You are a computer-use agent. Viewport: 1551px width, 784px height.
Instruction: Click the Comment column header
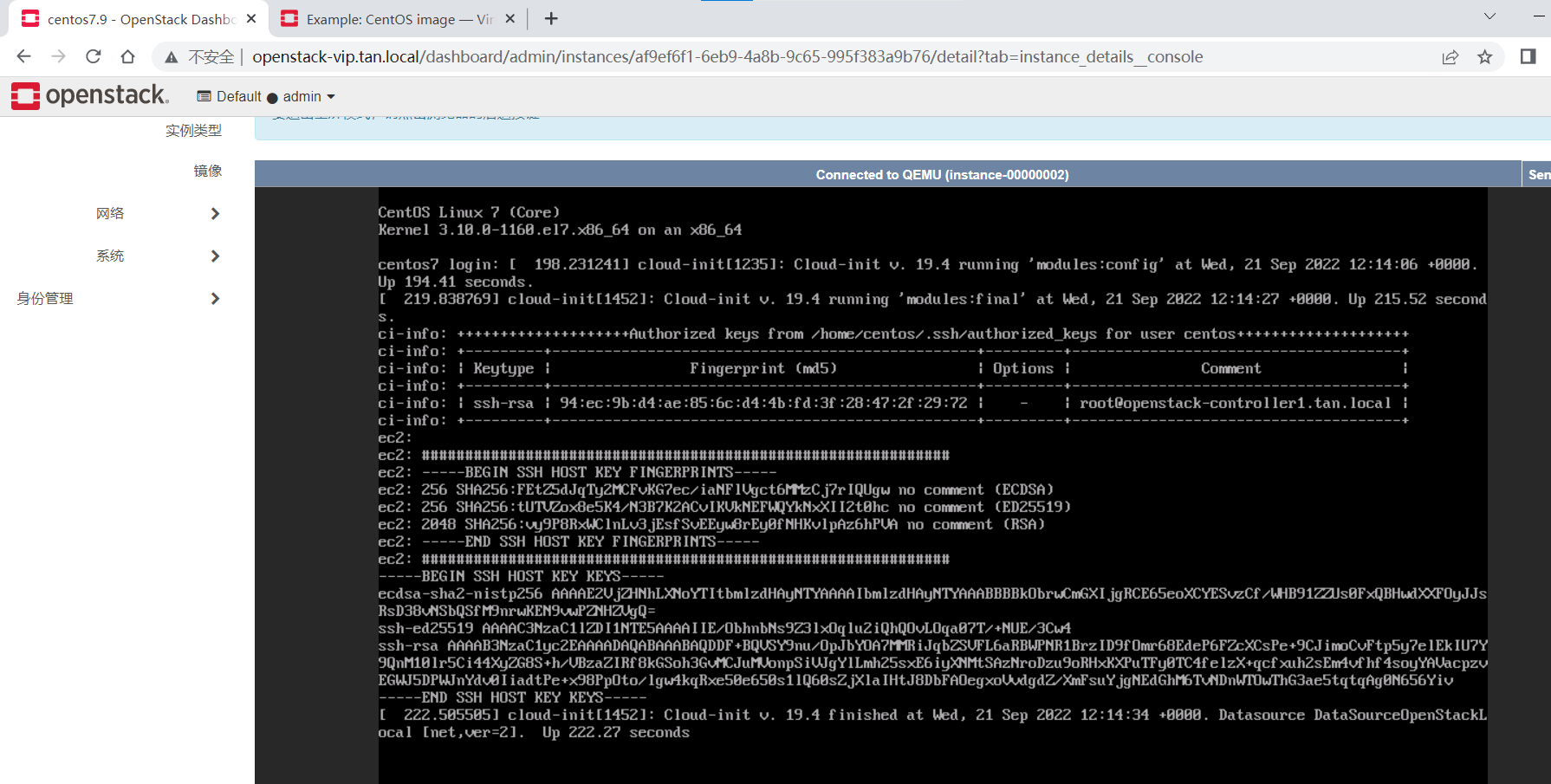click(x=1231, y=368)
